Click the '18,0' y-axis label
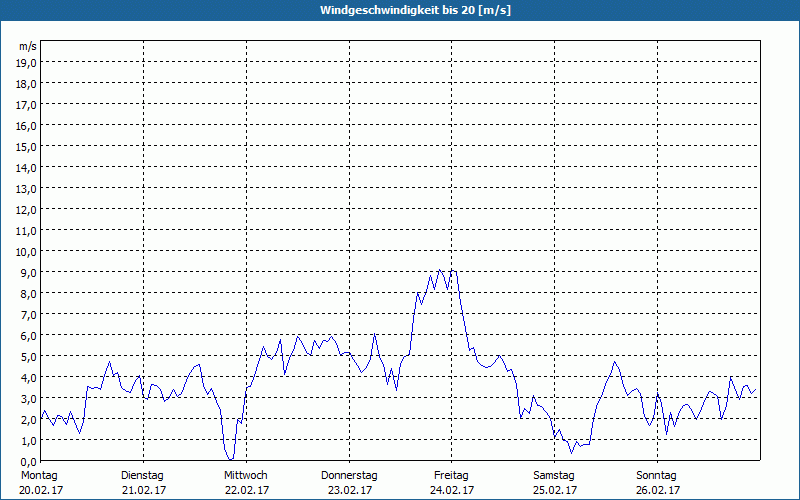Image resolution: width=800 pixels, height=500 pixels. pyautogui.click(x=27, y=84)
